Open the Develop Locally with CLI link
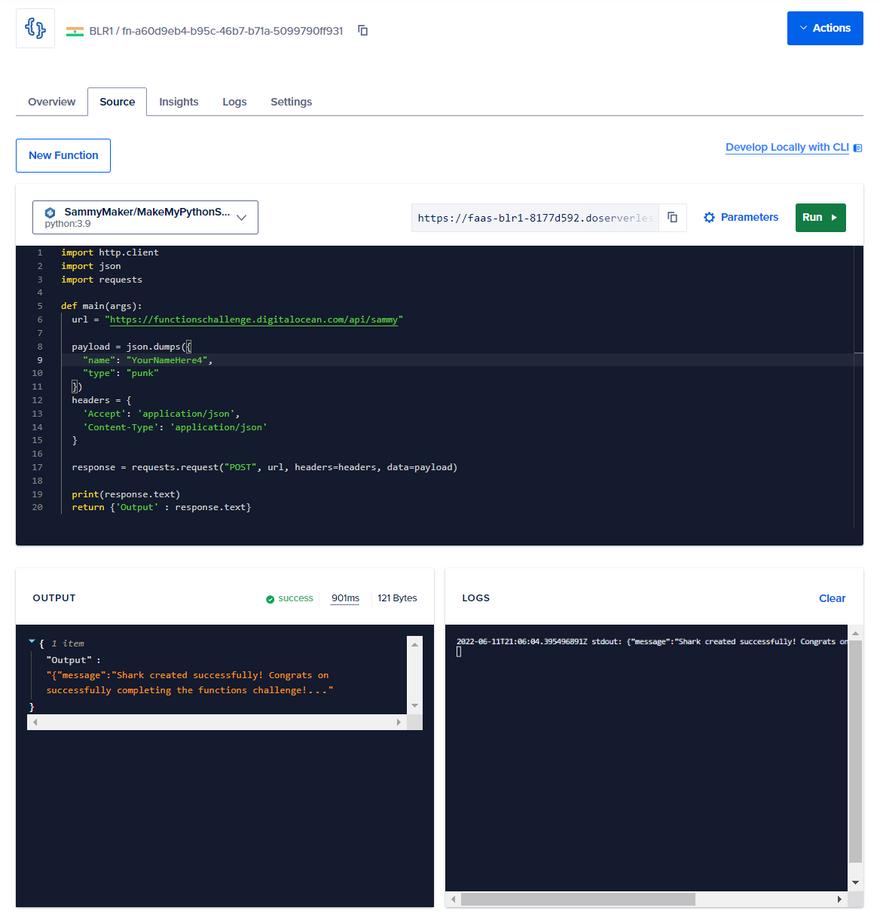This screenshot has width=880, height=917. (x=786, y=147)
